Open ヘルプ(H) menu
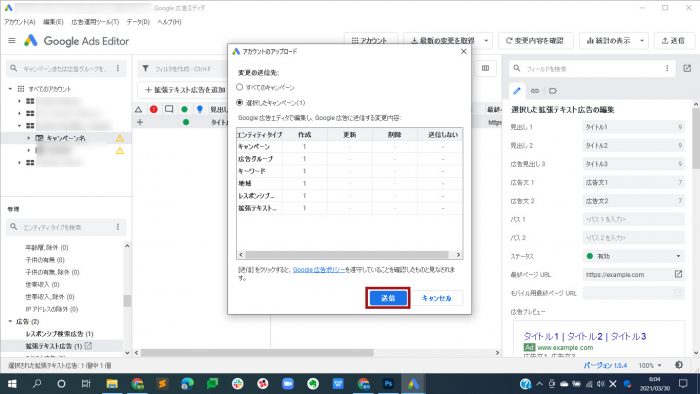The width and height of the screenshot is (700, 394). (x=169, y=22)
